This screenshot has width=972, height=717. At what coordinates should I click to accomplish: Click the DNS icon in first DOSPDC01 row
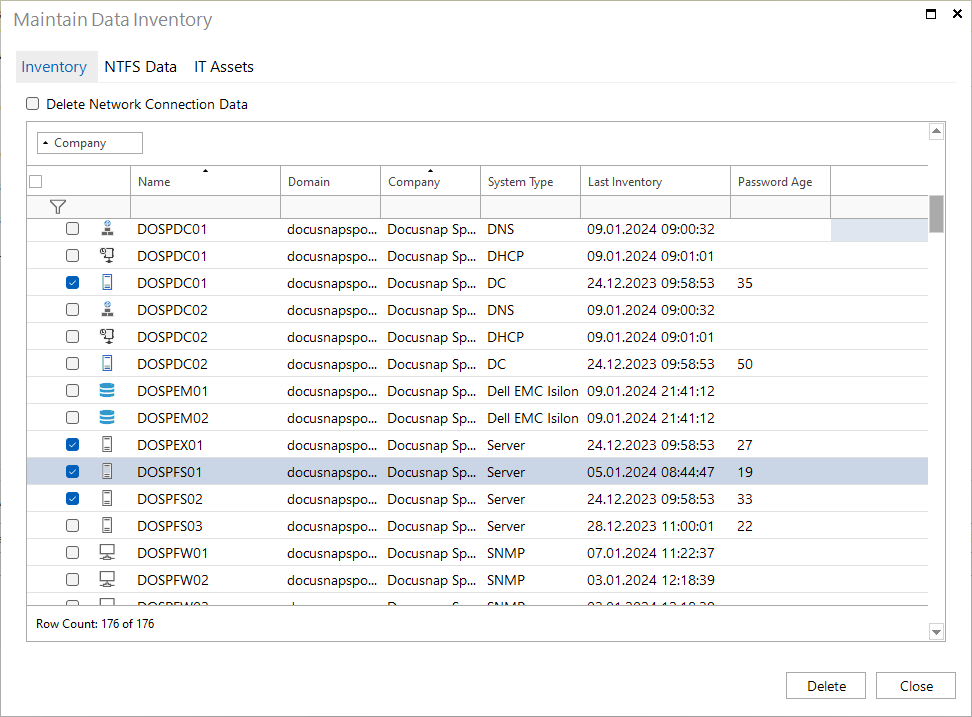pos(107,229)
